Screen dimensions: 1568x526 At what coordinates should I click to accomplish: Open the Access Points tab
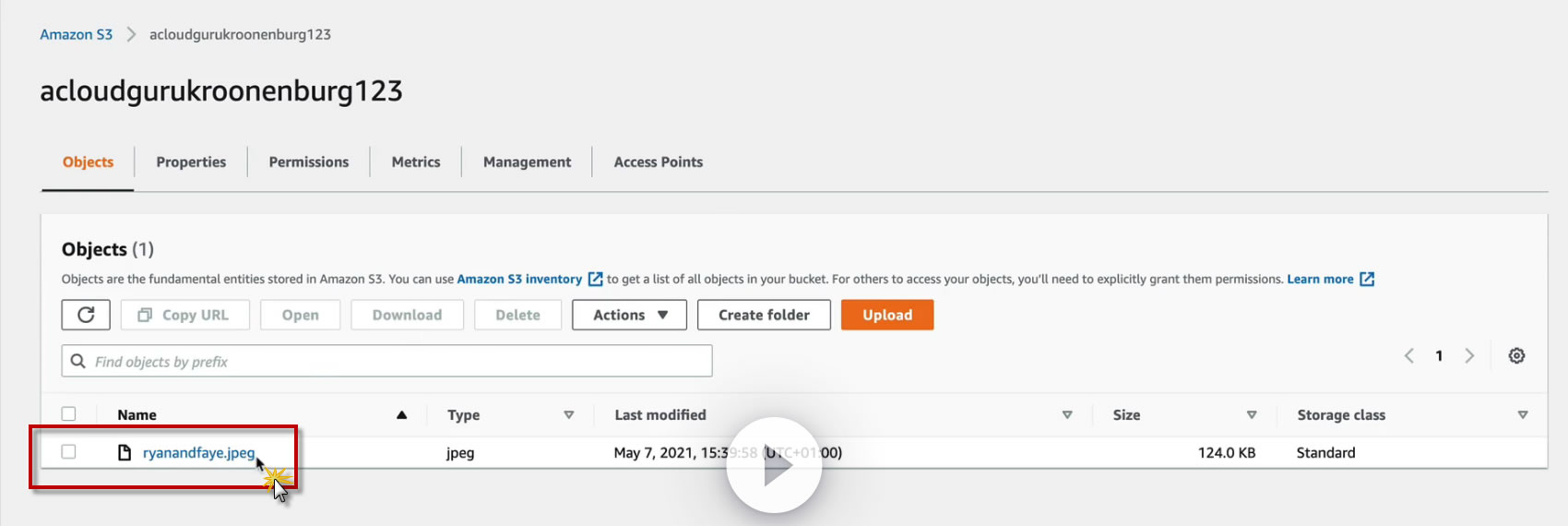659,162
